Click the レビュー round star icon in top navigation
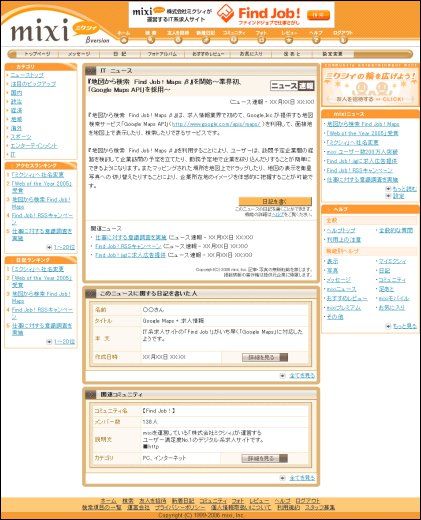This screenshot has height=520, width=421. point(289,40)
